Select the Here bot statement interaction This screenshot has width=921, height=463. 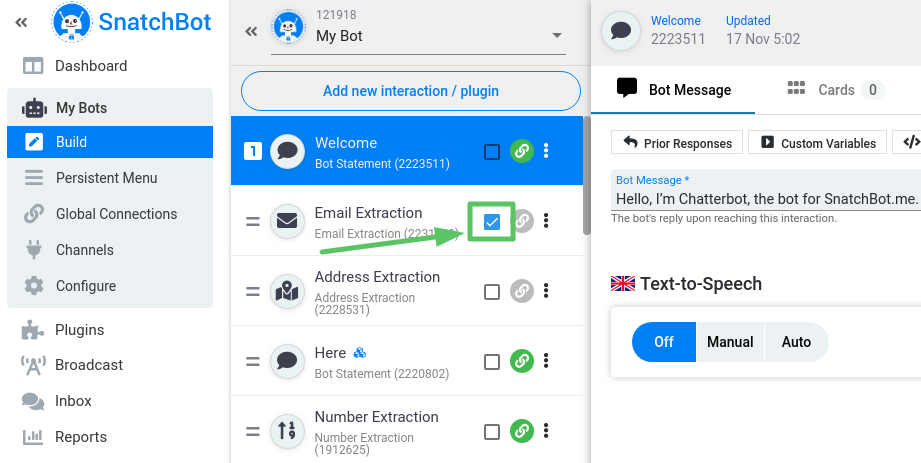pos(406,361)
